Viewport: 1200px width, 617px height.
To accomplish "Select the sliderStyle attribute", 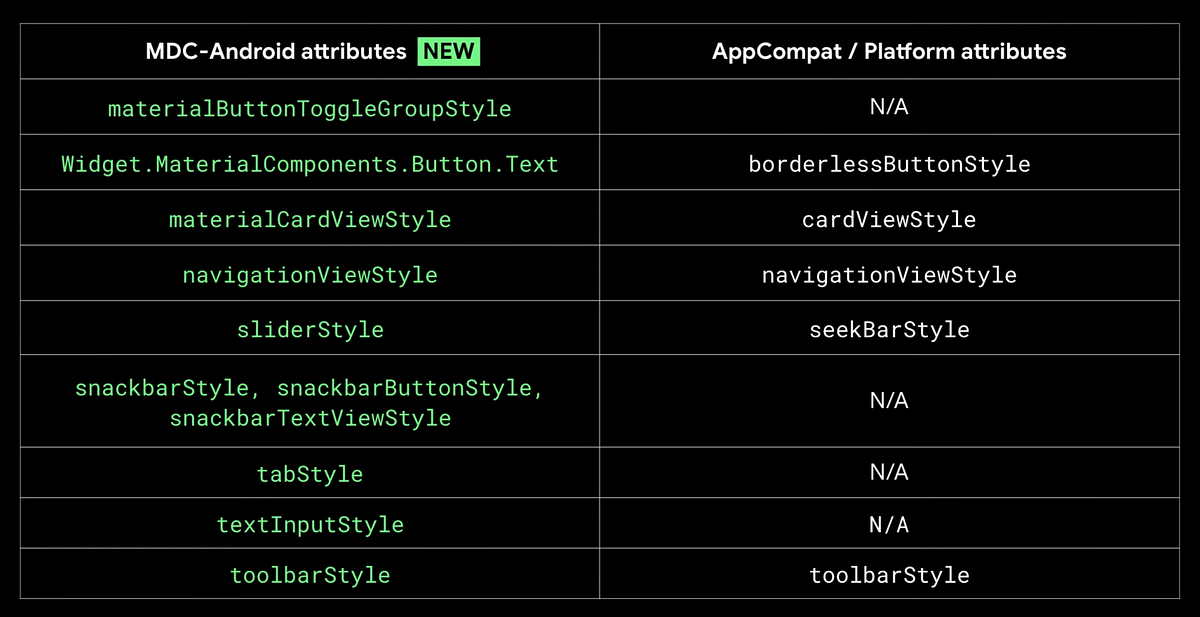I will [310, 329].
